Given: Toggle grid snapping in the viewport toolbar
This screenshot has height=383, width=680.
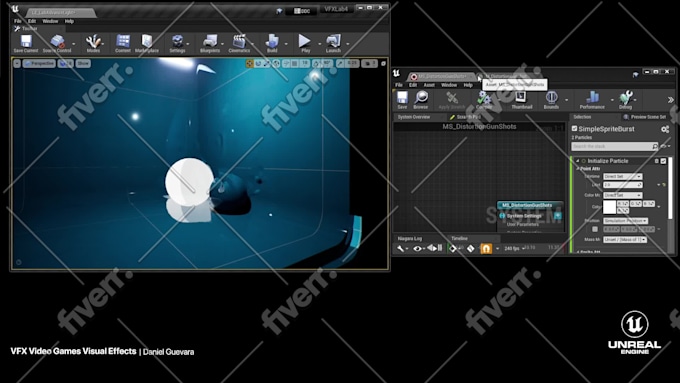Looking at the screenshot, I should [x=294, y=64].
